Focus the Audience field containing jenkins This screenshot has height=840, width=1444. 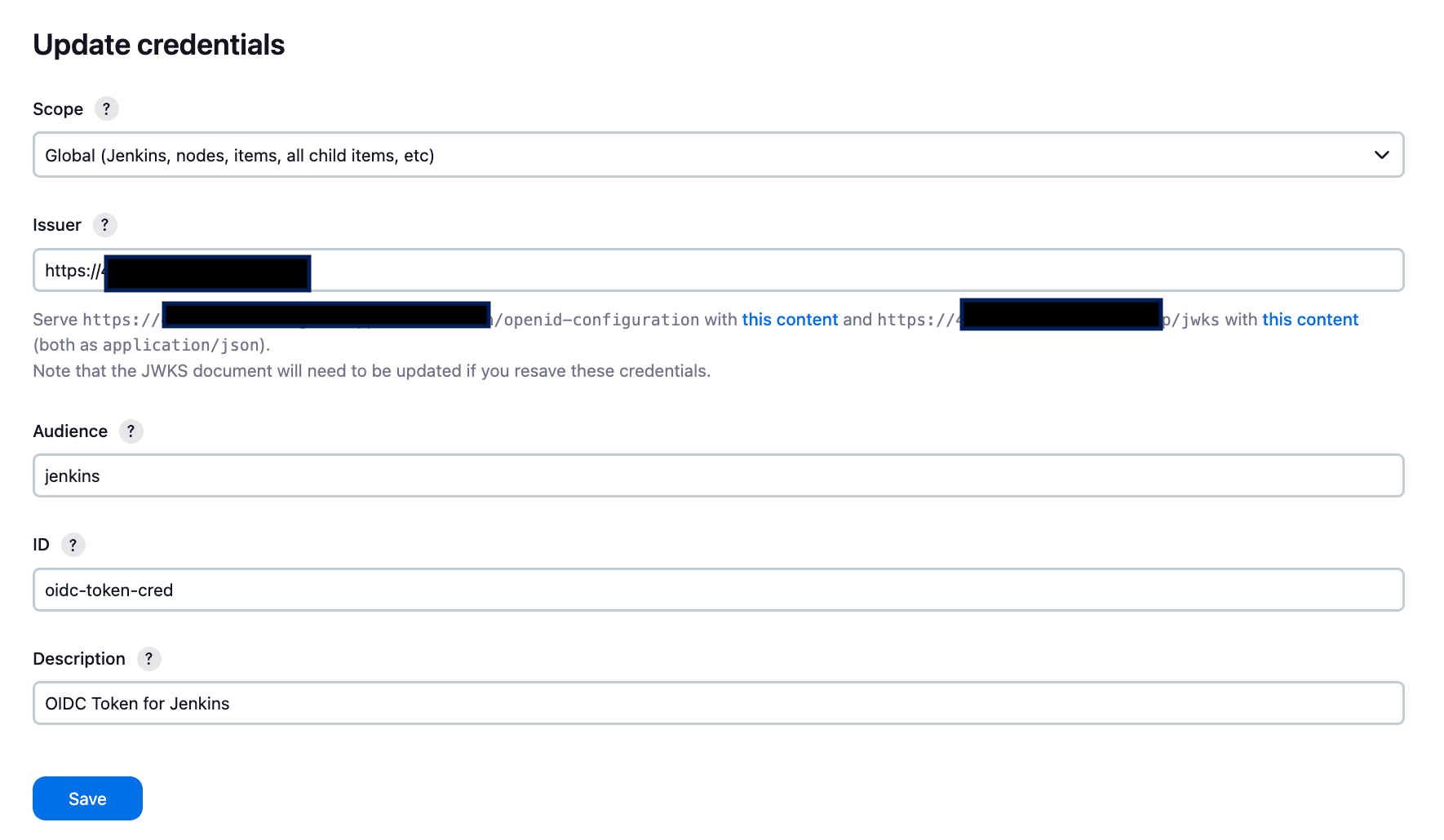pyautogui.click(x=718, y=476)
